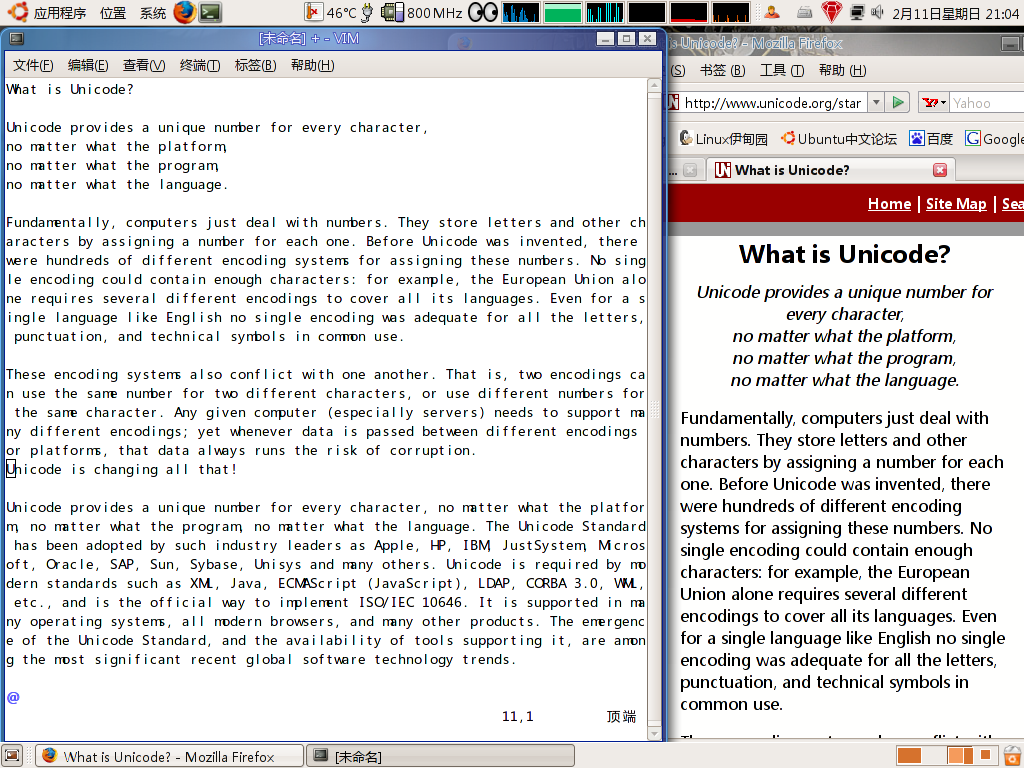Image resolution: width=1024 pixels, height=768 pixels.
Task: Close the partially hidden left Firefox tab
Action: coord(690,170)
